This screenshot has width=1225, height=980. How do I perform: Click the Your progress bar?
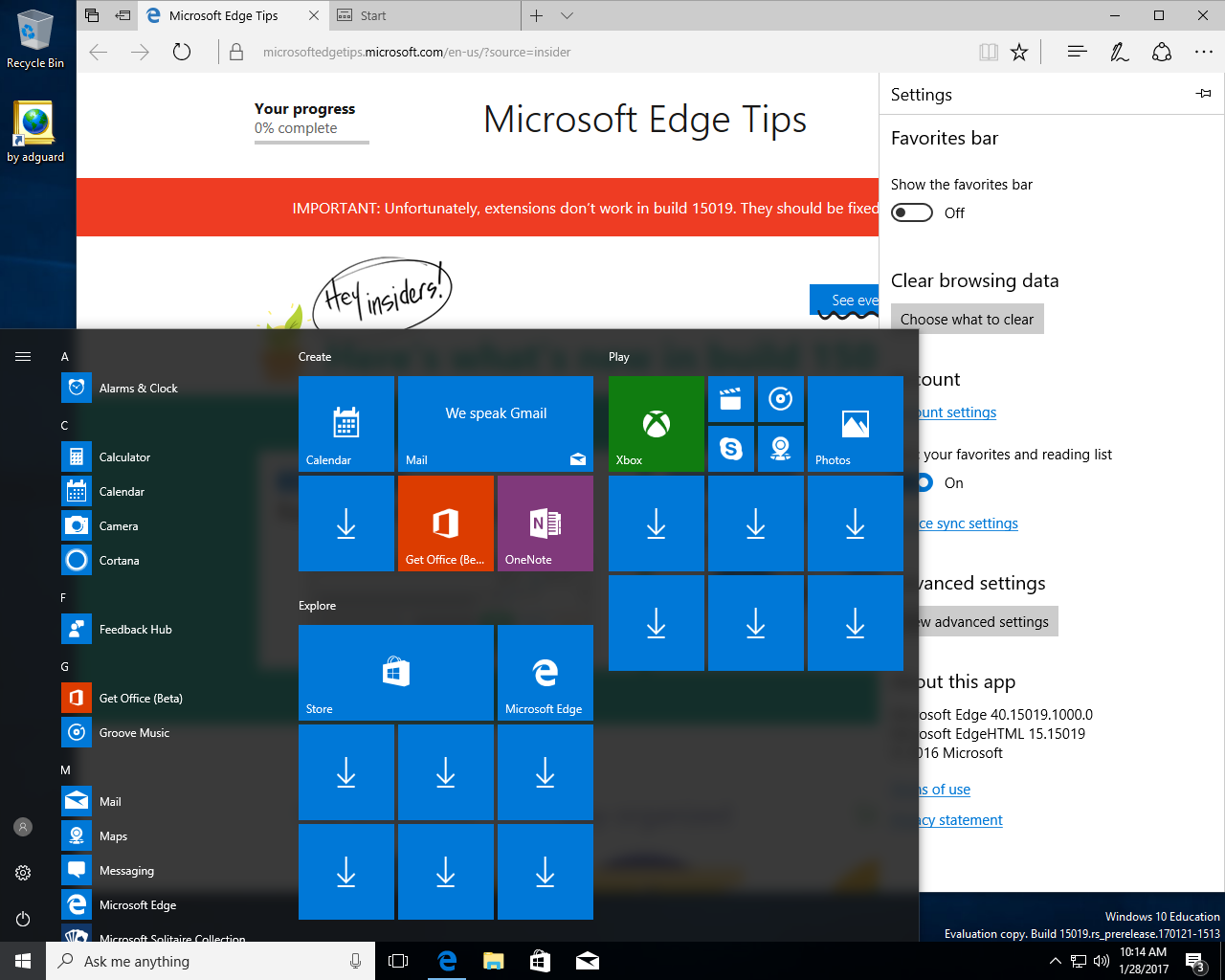(312, 143)
